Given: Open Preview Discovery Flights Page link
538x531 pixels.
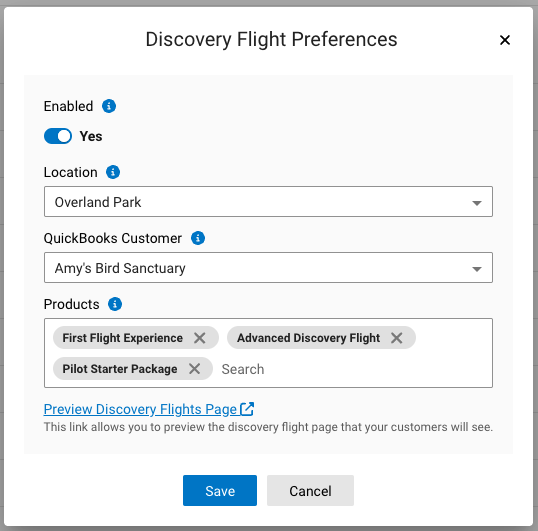Looking at the screenshot, I should click(140, 409).
